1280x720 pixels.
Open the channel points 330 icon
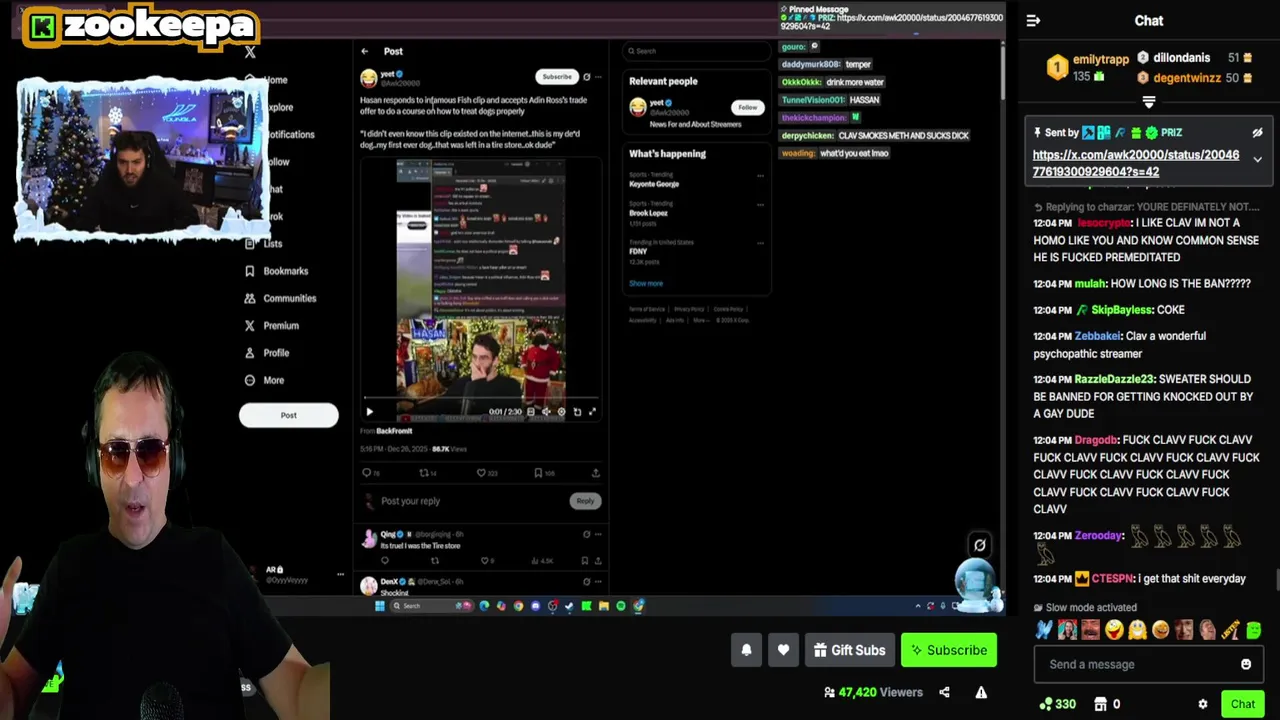tap(1058, 704)
